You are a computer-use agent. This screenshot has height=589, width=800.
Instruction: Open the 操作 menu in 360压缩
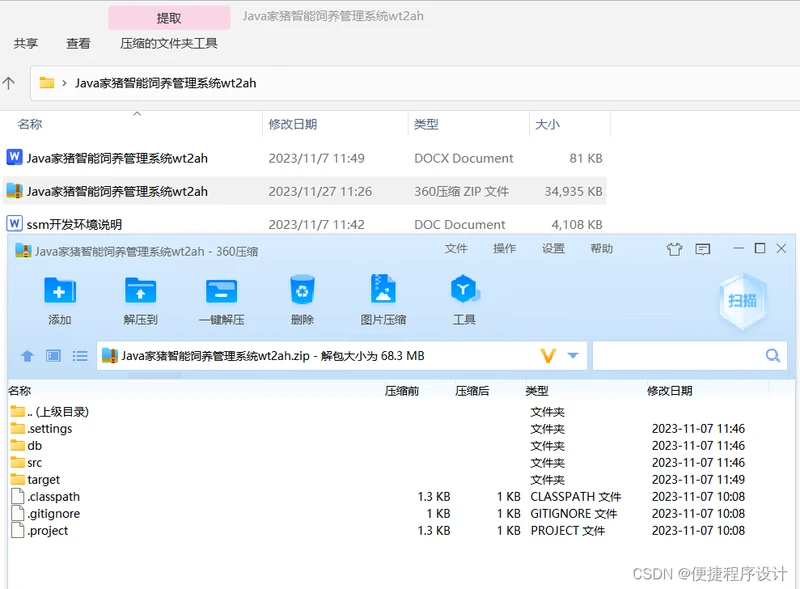505,249
